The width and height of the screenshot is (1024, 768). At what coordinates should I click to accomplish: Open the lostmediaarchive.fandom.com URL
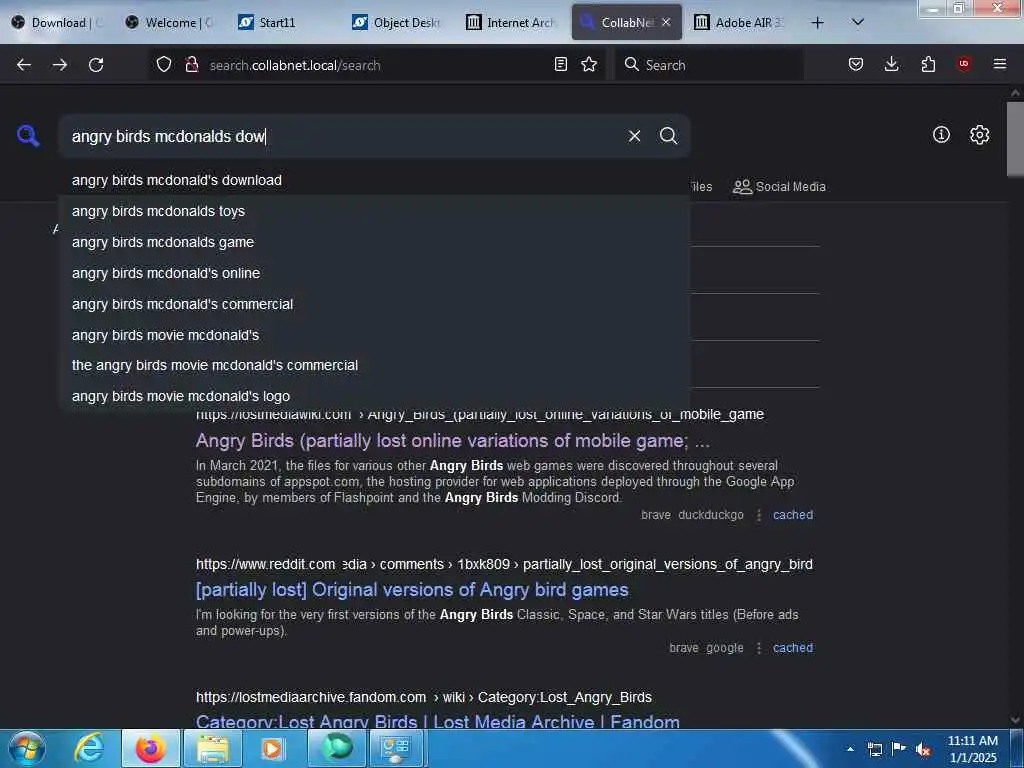424,697
